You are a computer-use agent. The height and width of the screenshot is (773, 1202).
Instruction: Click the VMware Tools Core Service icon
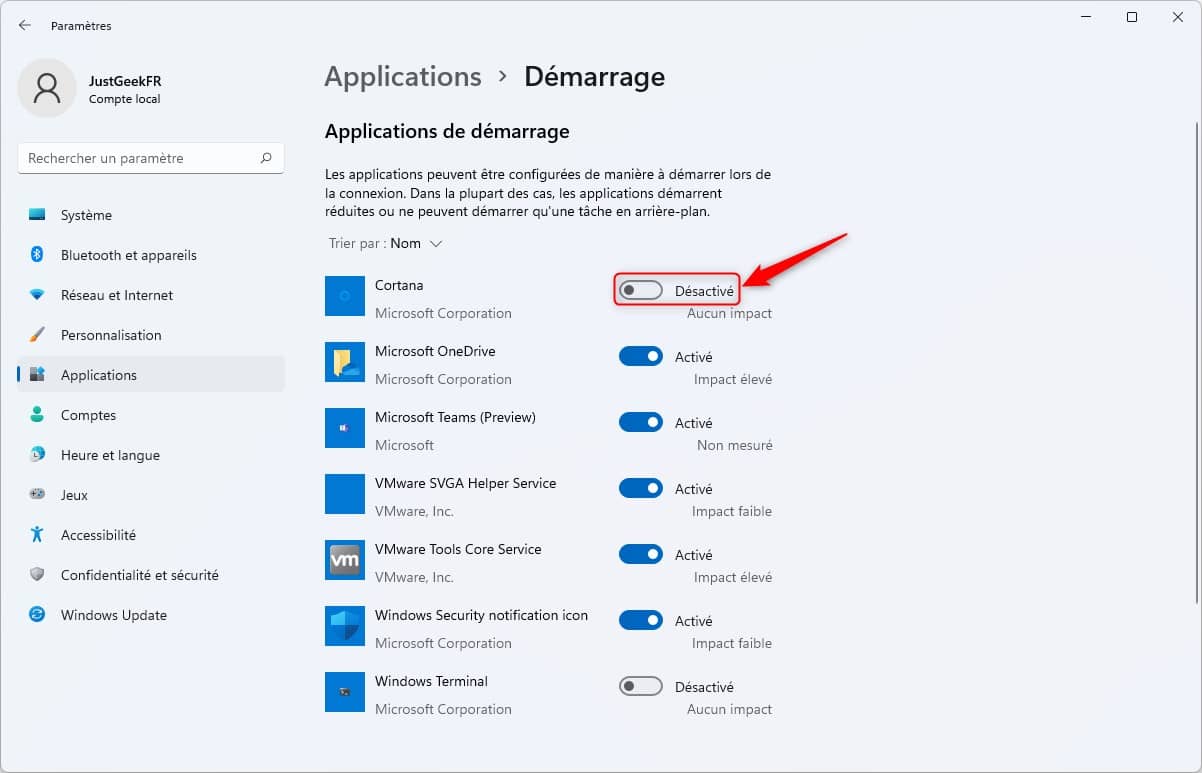click(x=345, y=560)
